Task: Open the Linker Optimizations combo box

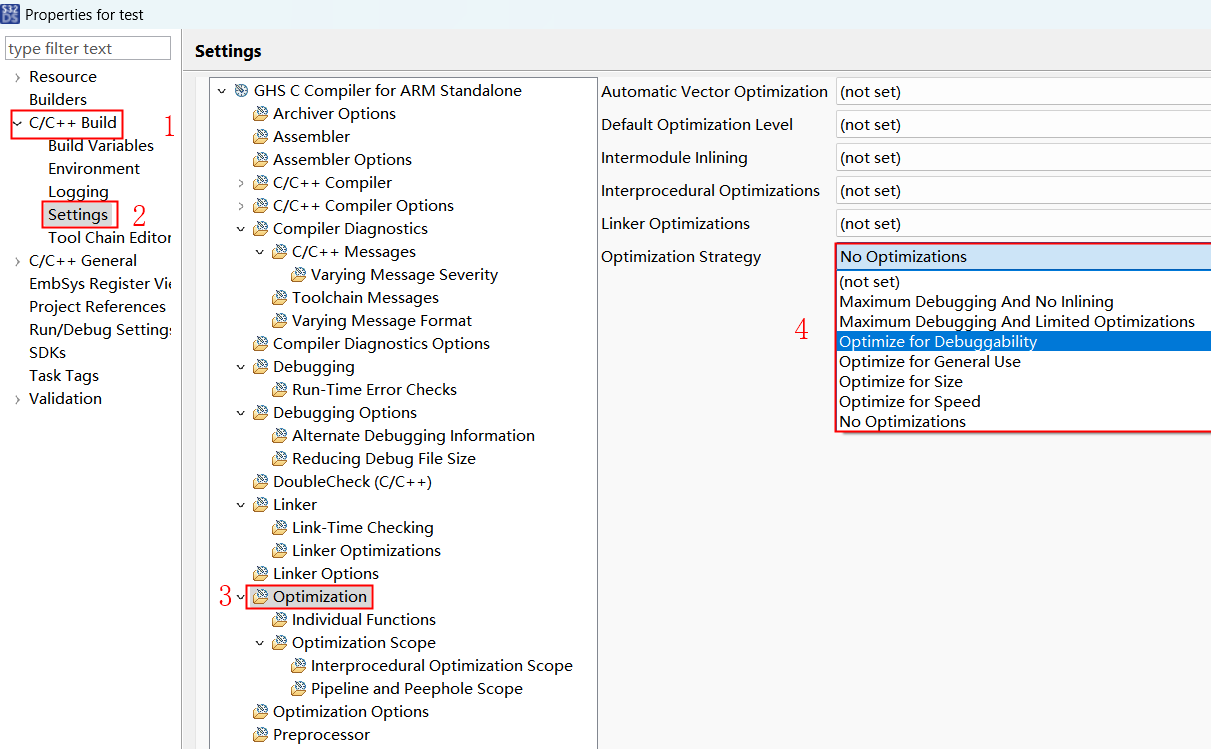Action: (1020, 224)
